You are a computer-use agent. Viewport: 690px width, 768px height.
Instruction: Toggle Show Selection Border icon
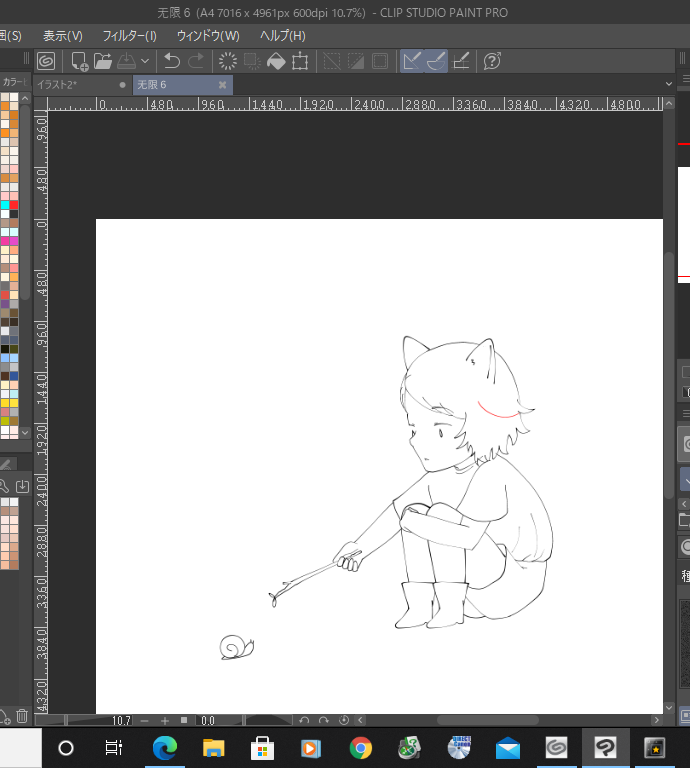click(380, 61)
